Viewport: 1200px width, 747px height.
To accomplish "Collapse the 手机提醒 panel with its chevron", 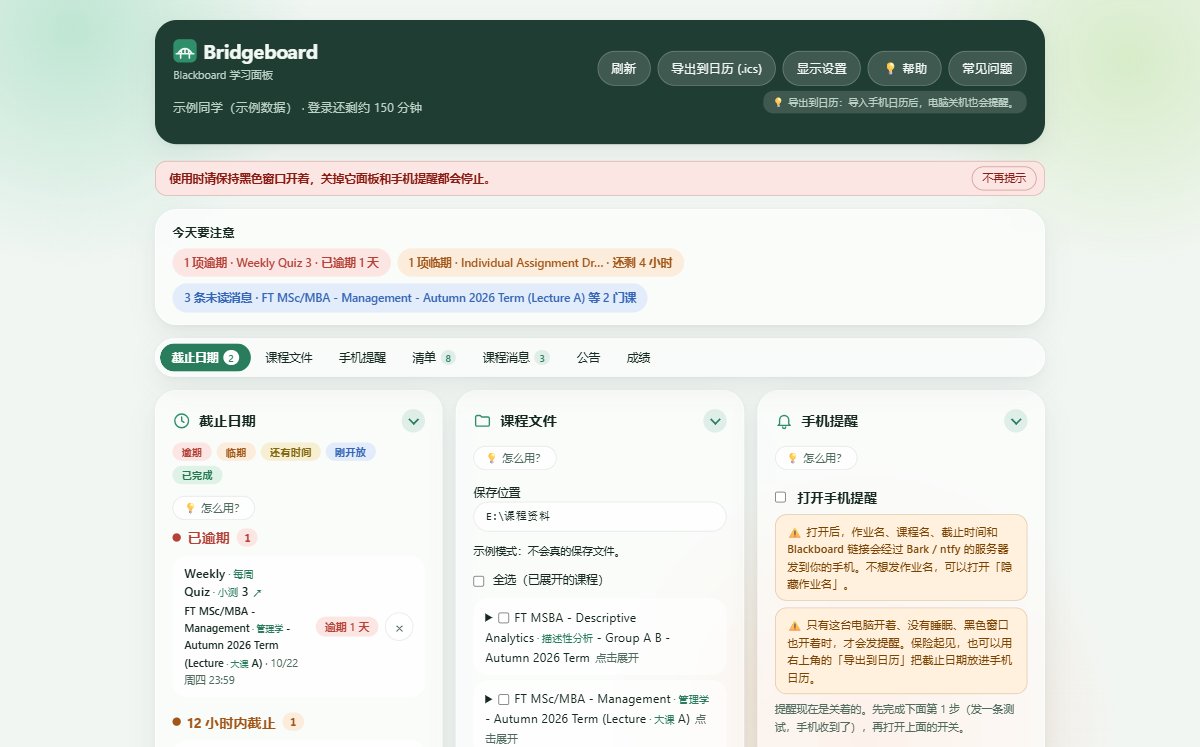I will click(1016, 421).
